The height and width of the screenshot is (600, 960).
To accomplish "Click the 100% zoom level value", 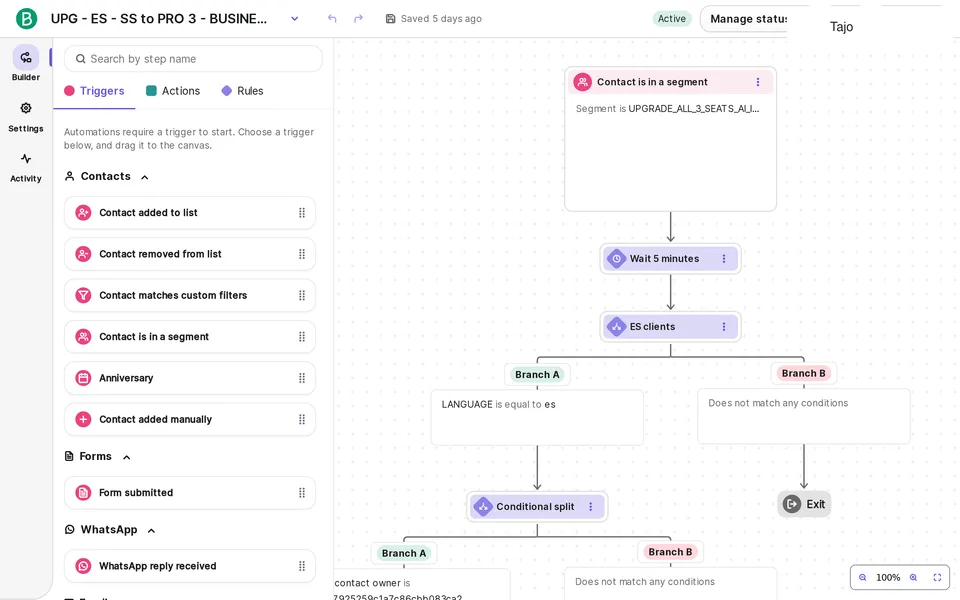I will tap(888, 577).
